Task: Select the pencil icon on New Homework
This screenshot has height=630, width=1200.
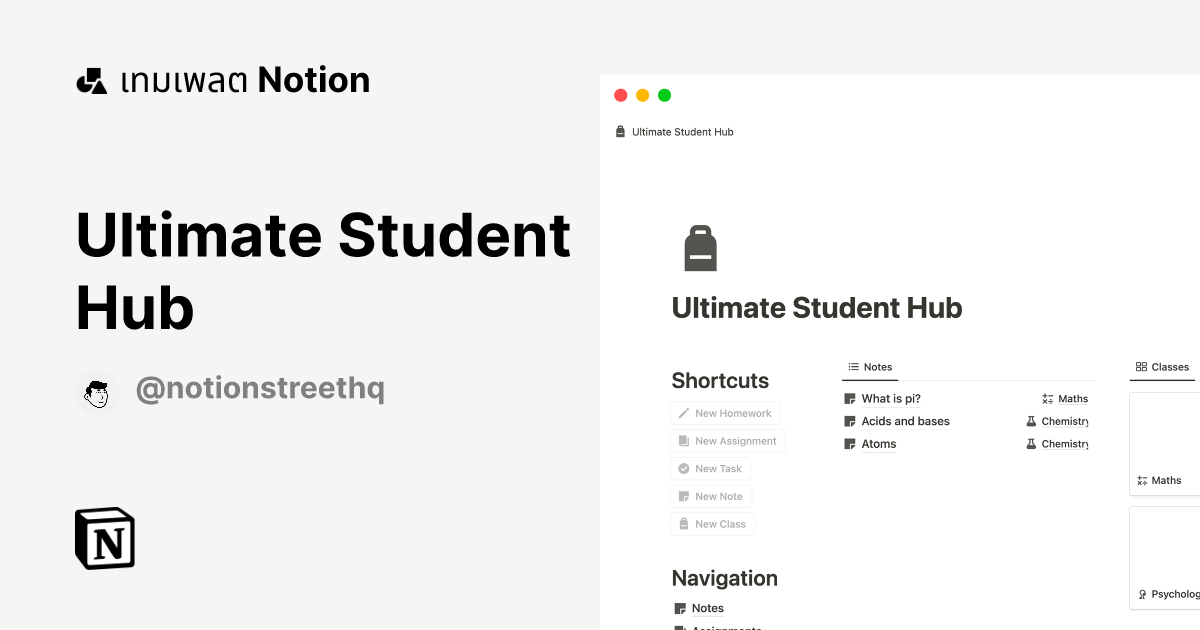Action: (683, 413)
